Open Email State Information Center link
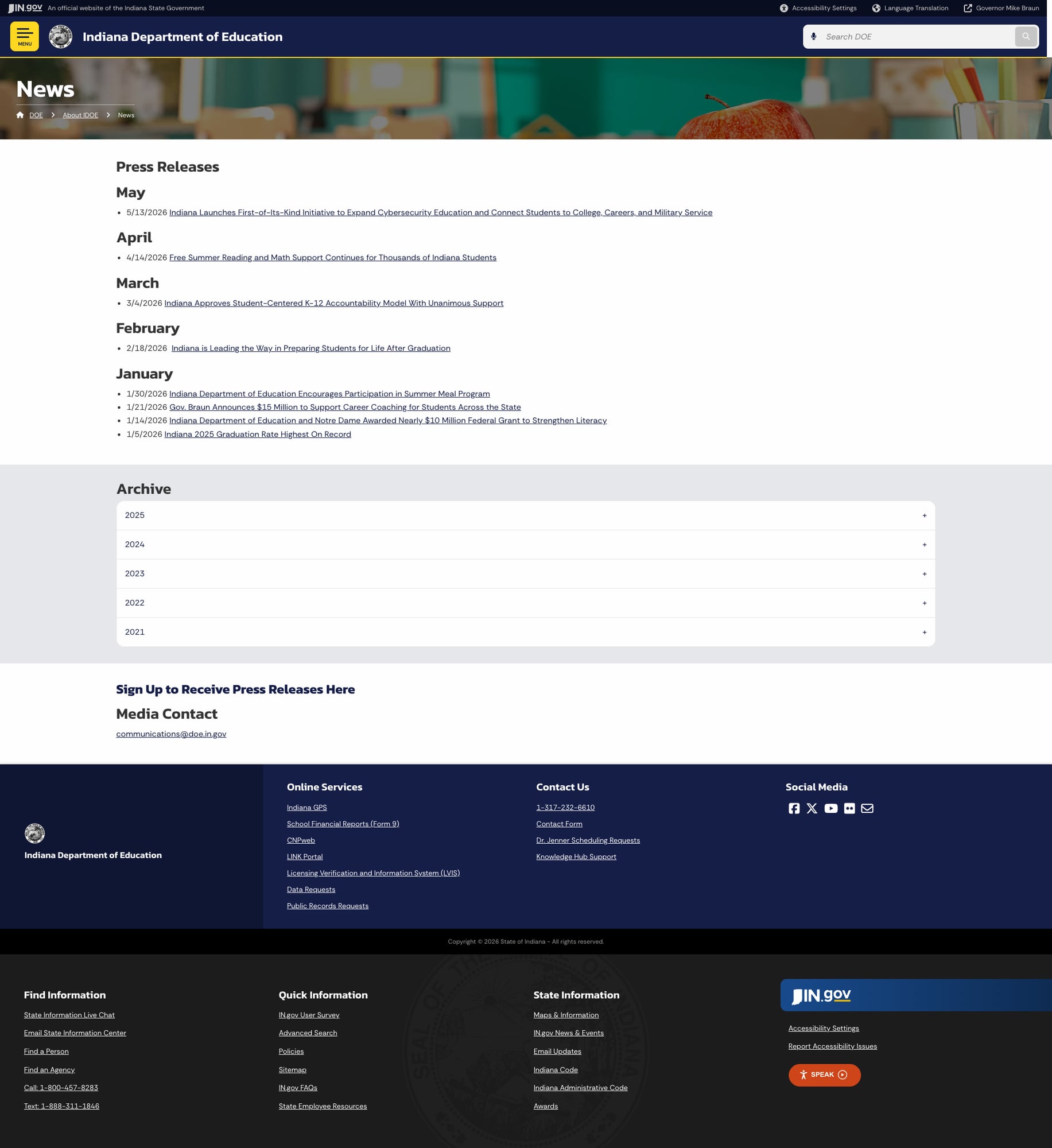The width and height of the screenshot is (1052, 1148). [75, 1033]
